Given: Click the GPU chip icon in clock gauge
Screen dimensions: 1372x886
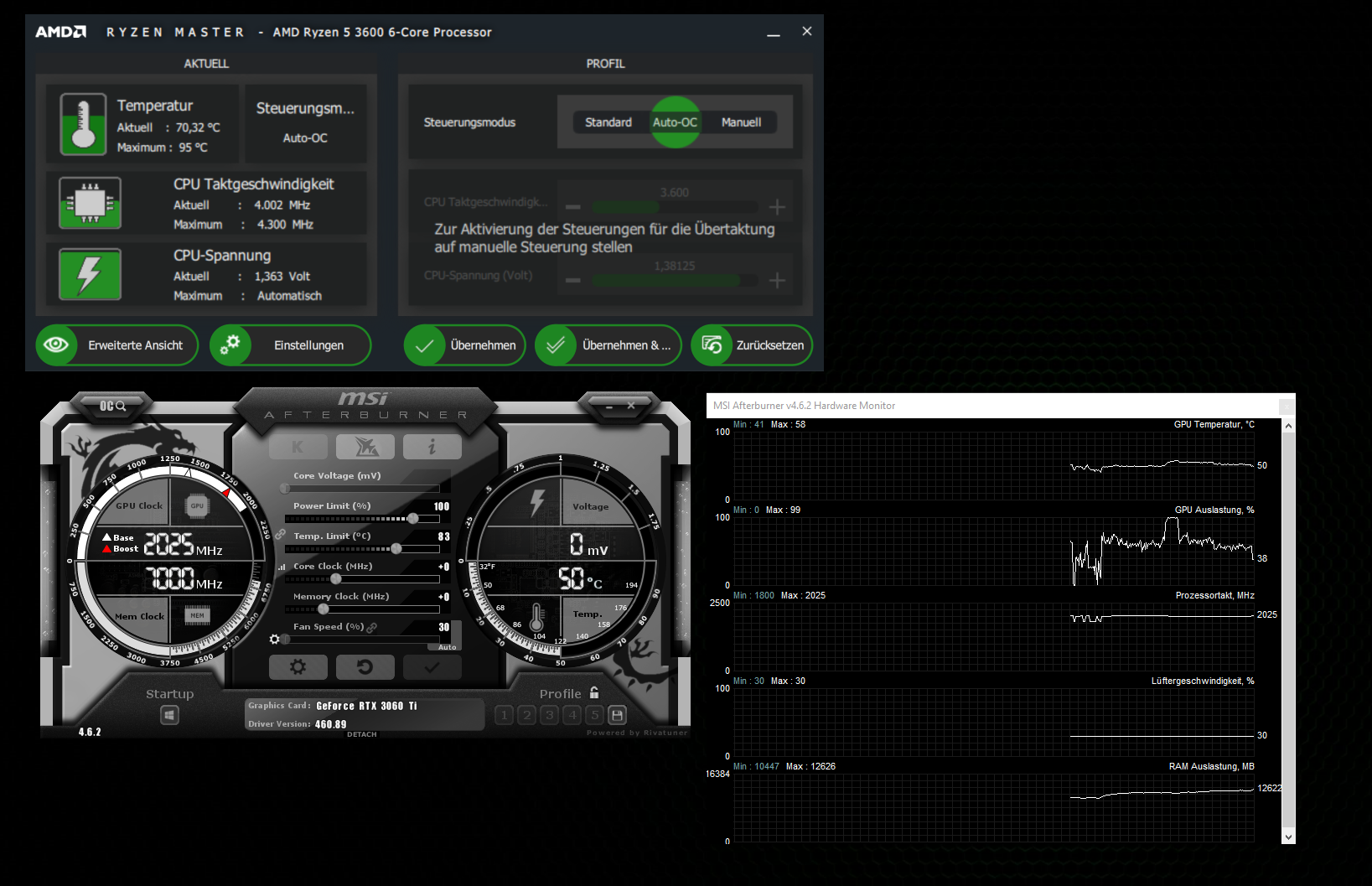Looking at the screenshot, I should (x=197, y=505).
